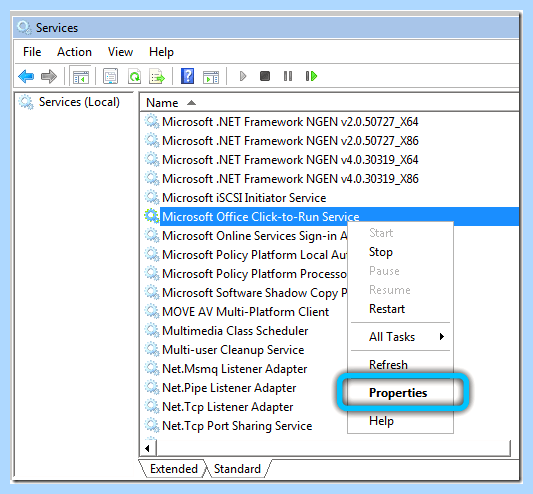Viewport: 533px width, 494px height.
Task: Click the Refresh toolbar icon
Action: coord(134,76)
